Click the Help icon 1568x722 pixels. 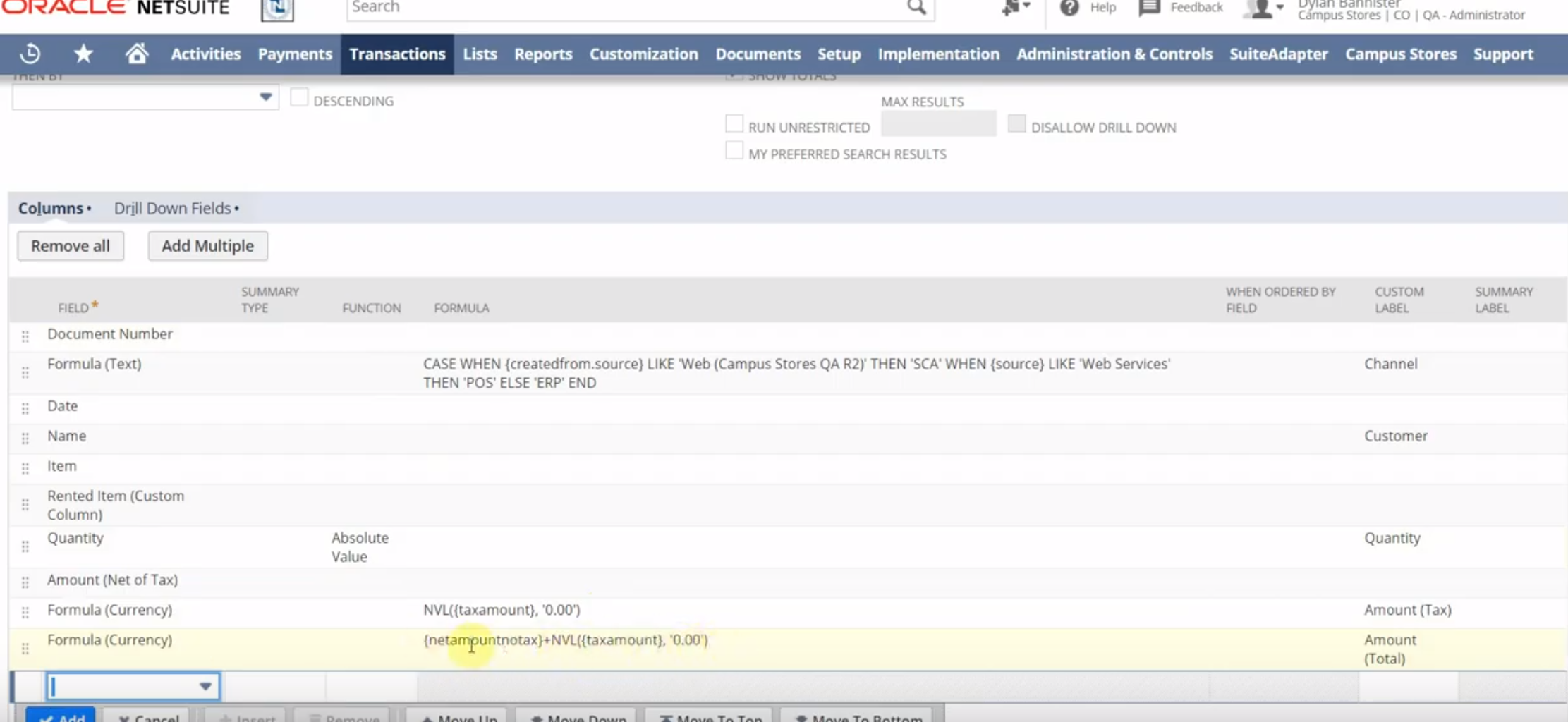(x=1070, y=8)
